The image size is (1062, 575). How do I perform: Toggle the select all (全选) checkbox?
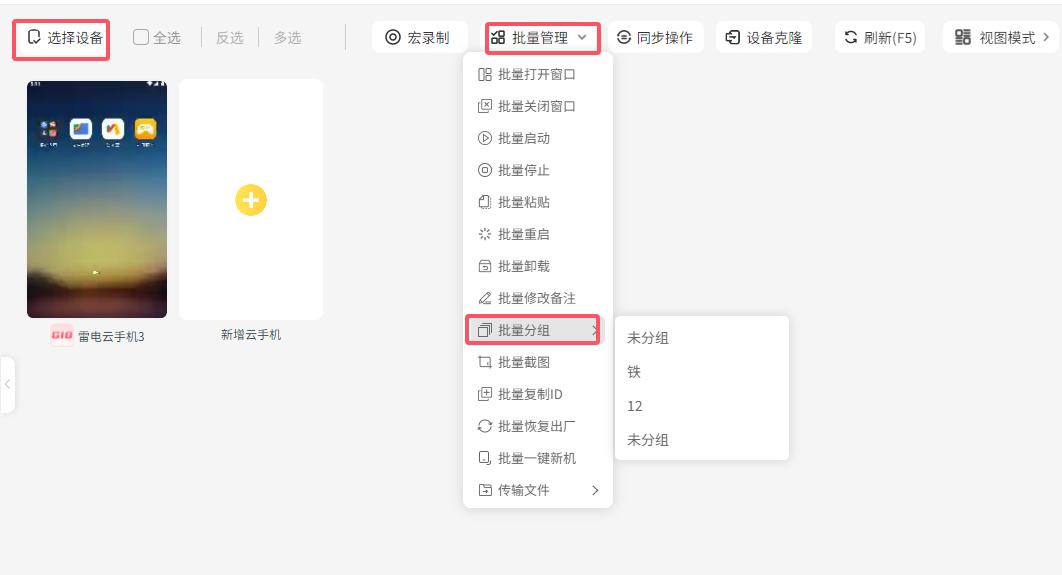[141, 38]
